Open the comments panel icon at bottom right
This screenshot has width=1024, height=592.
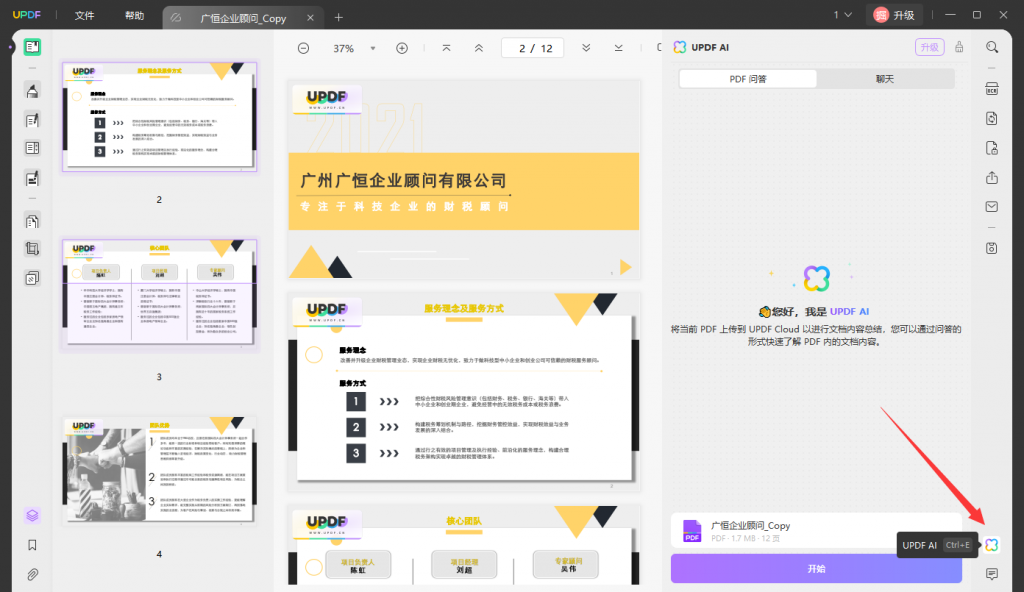991,574
